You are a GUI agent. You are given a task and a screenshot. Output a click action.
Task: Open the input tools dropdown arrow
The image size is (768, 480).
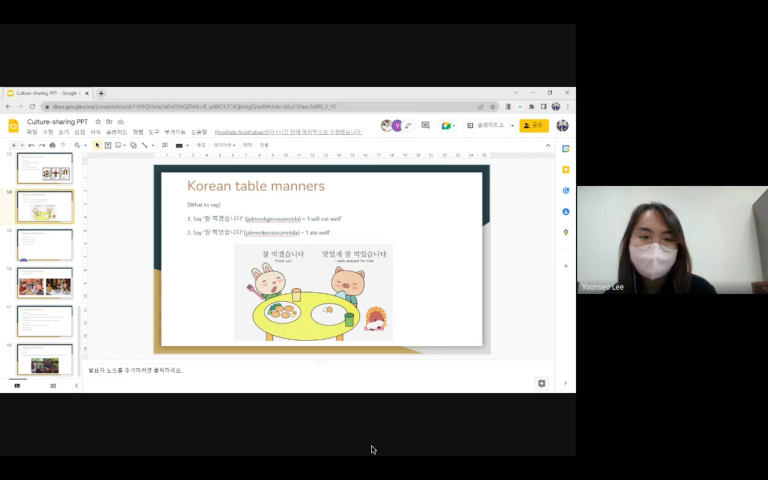pos(188,145)
